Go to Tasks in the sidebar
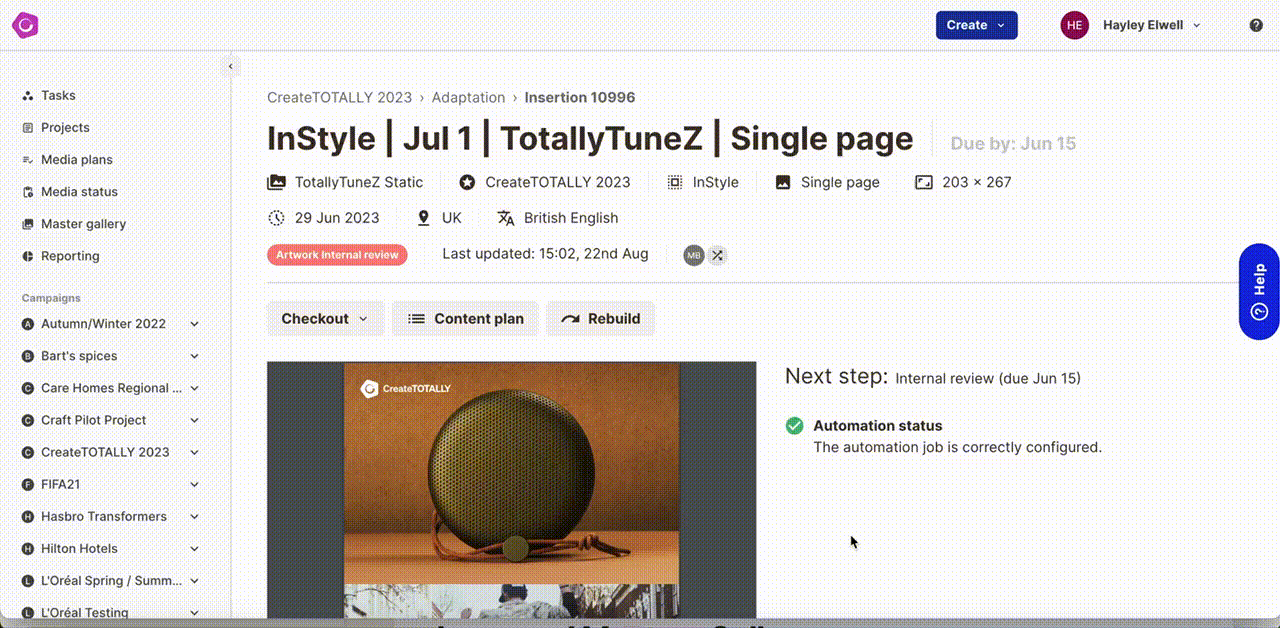This screenshot has width=1280, height=628. (x=58, y=96)
